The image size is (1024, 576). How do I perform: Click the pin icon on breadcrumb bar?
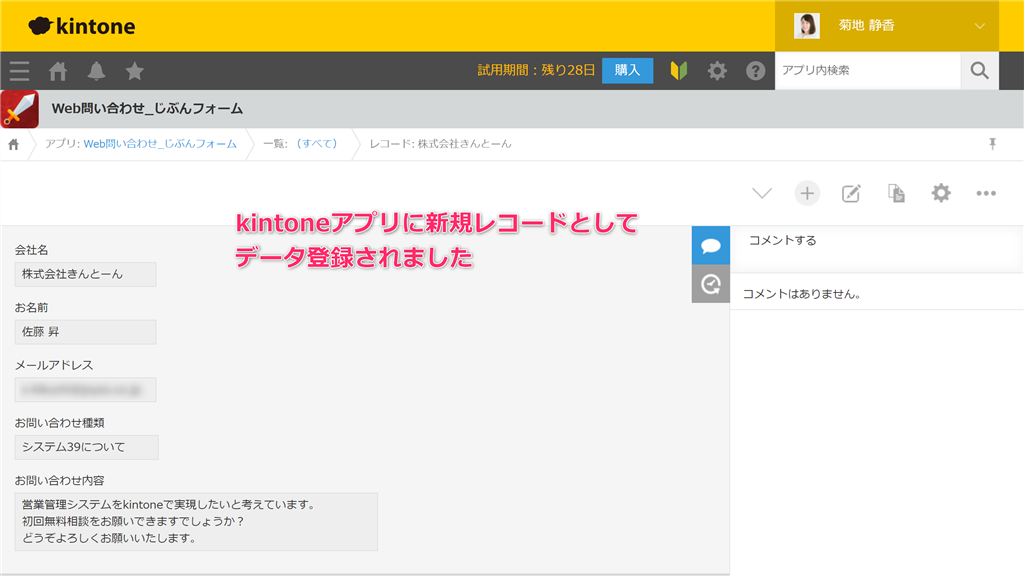992,144
